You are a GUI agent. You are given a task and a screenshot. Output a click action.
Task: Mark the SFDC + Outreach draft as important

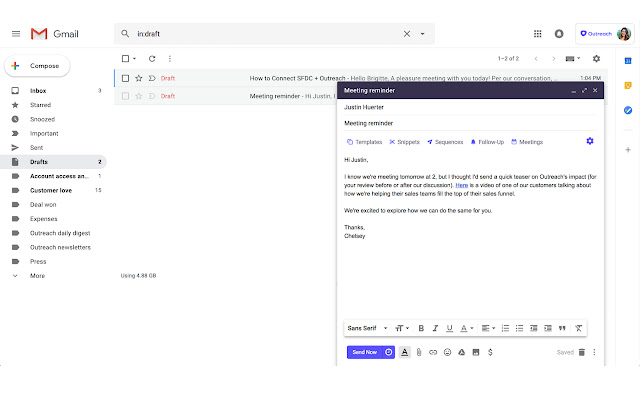(x=152, y=78)
